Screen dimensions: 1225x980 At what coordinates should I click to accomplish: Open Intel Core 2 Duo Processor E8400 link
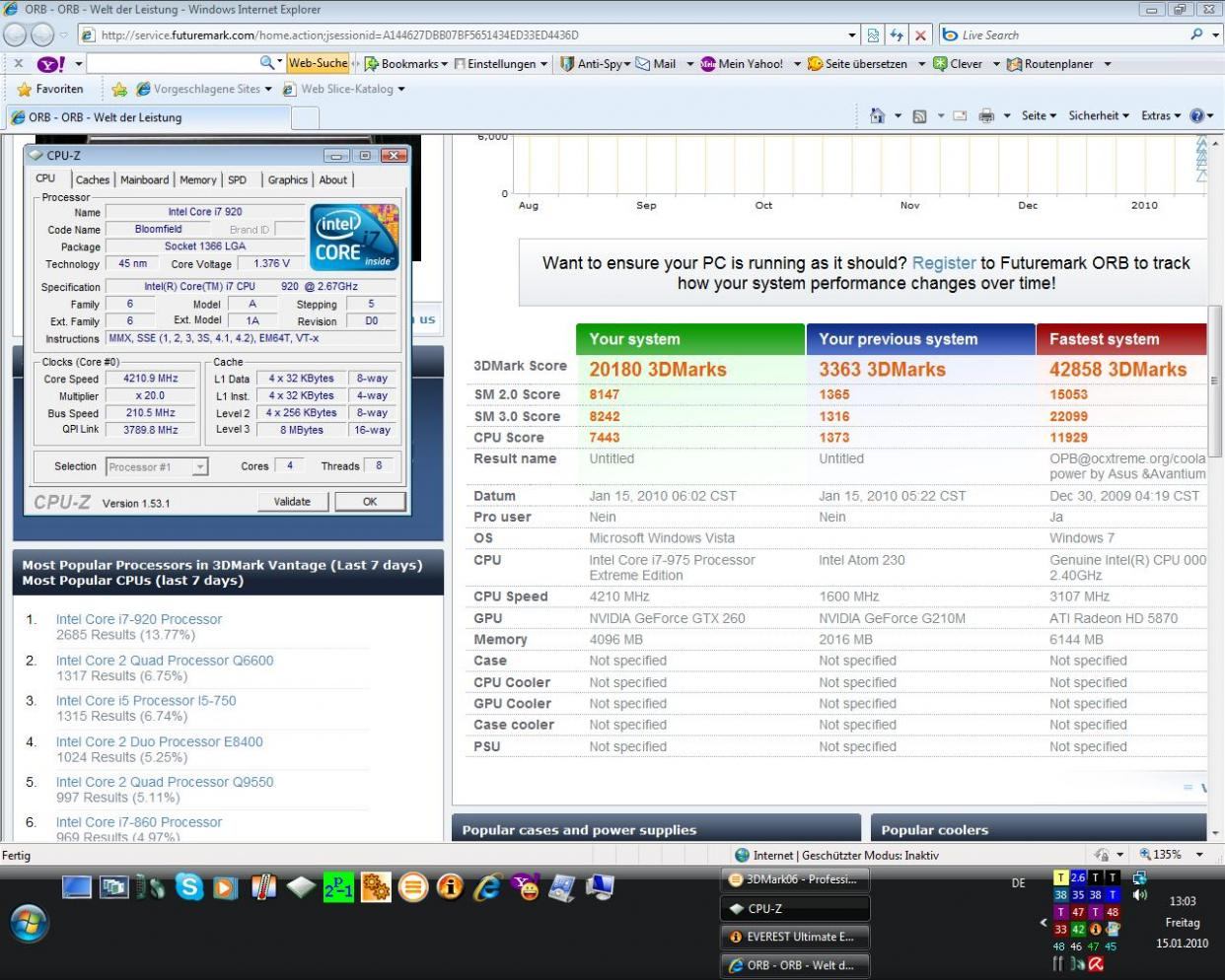(x=160, y=741)
